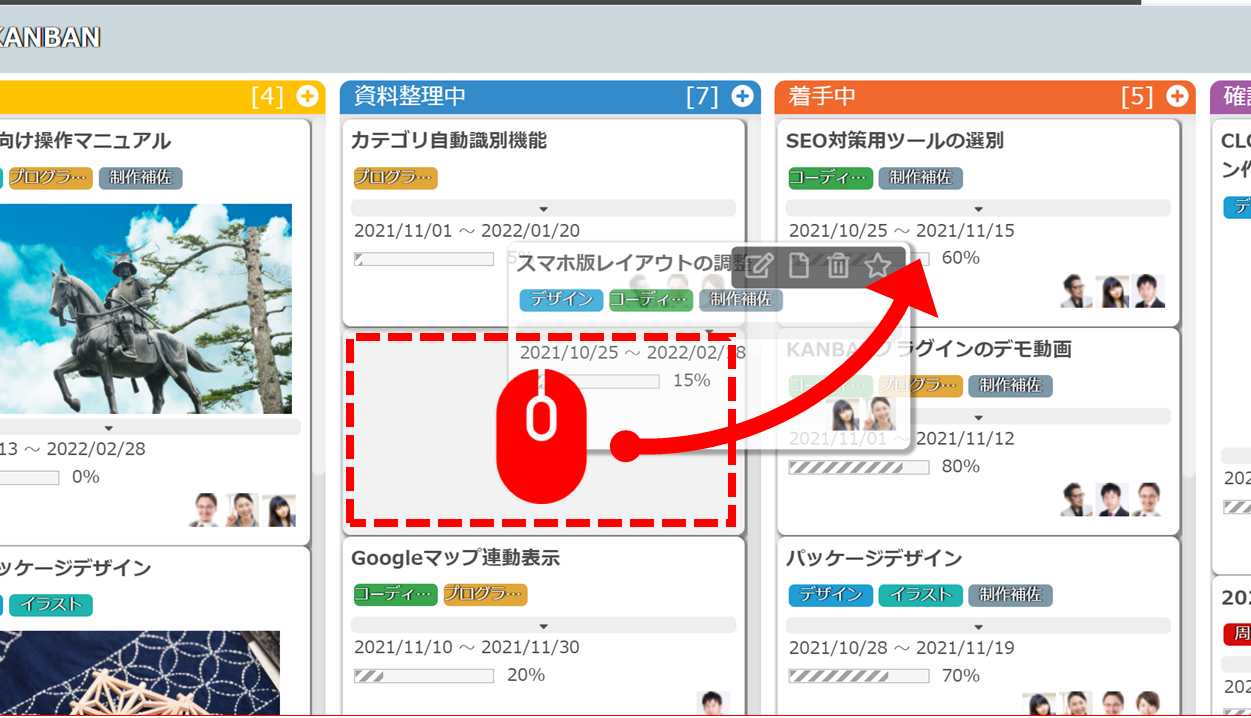The height and width of the screenshot is (718, 1251).
Task: Add a card to the 着手中 column
Action: pyautogui.click(x=1177, y=96)
